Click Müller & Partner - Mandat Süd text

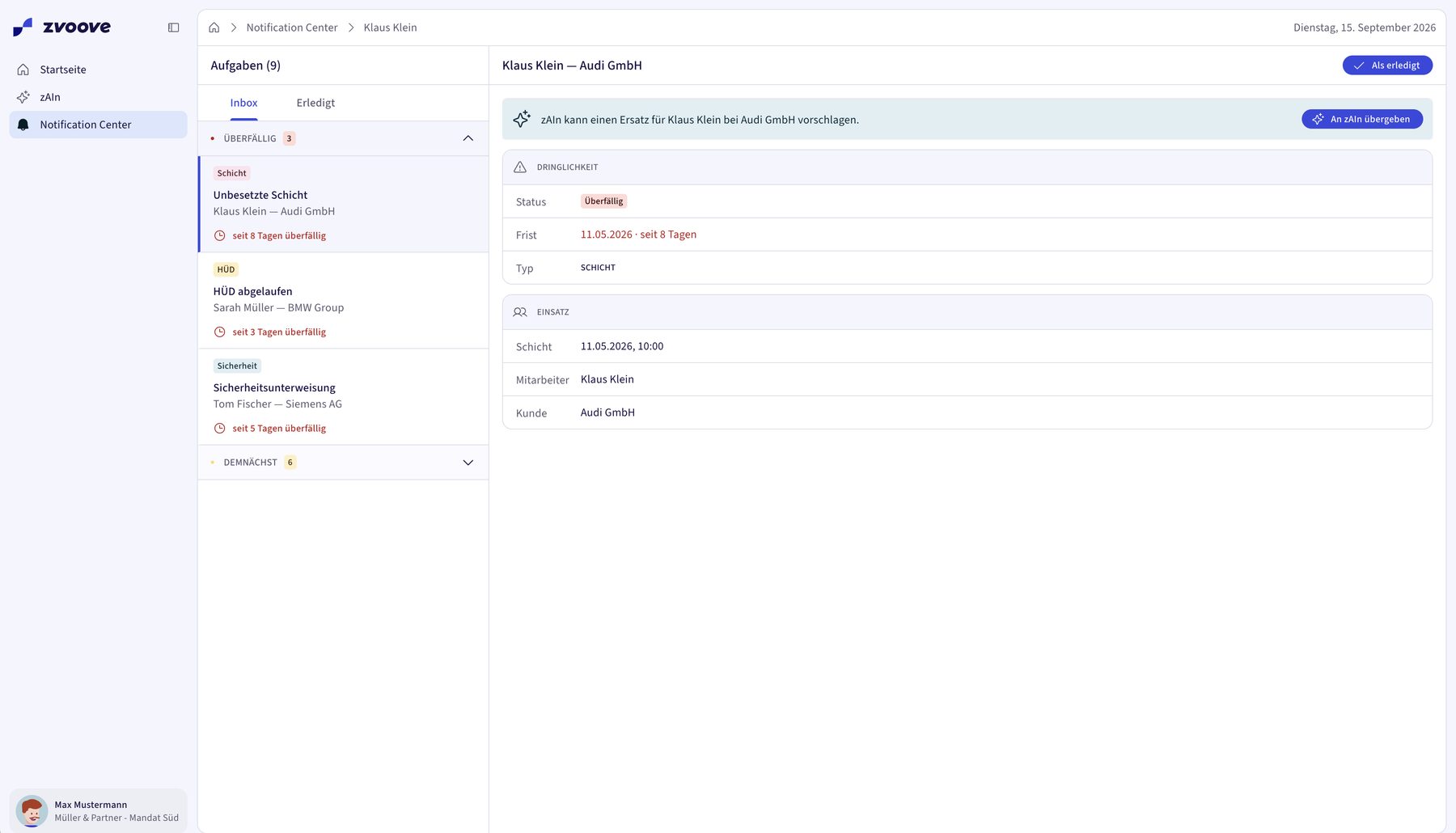tap(116, 818)
